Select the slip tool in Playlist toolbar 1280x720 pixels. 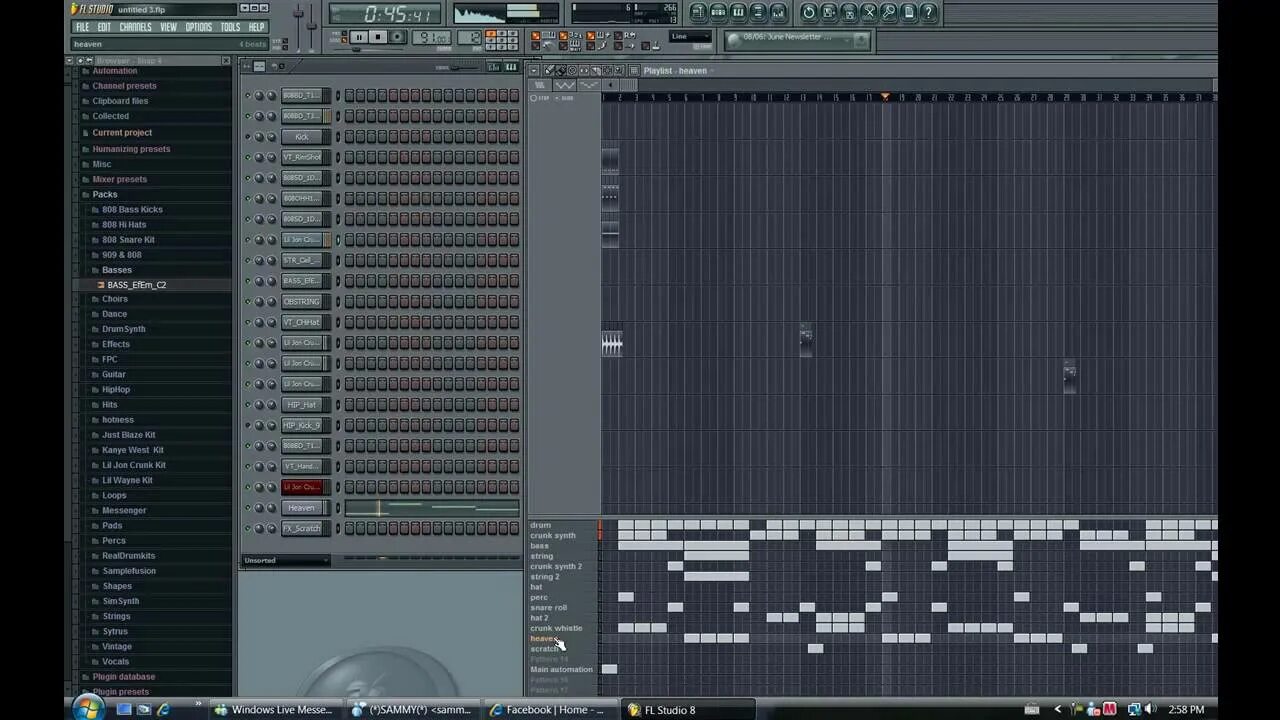click(584, 70)
